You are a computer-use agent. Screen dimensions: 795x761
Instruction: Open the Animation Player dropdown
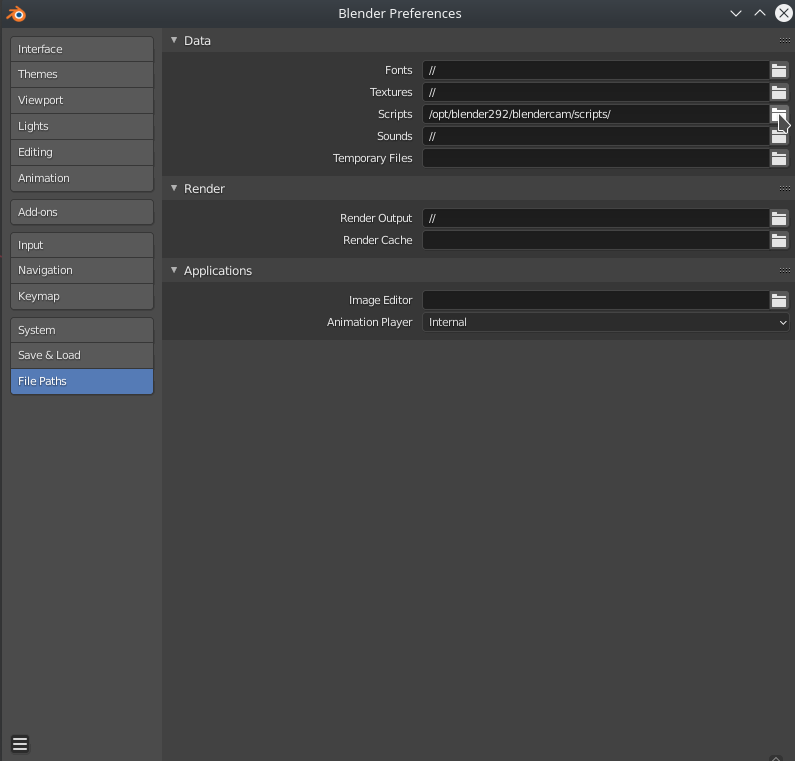[606, 322]
